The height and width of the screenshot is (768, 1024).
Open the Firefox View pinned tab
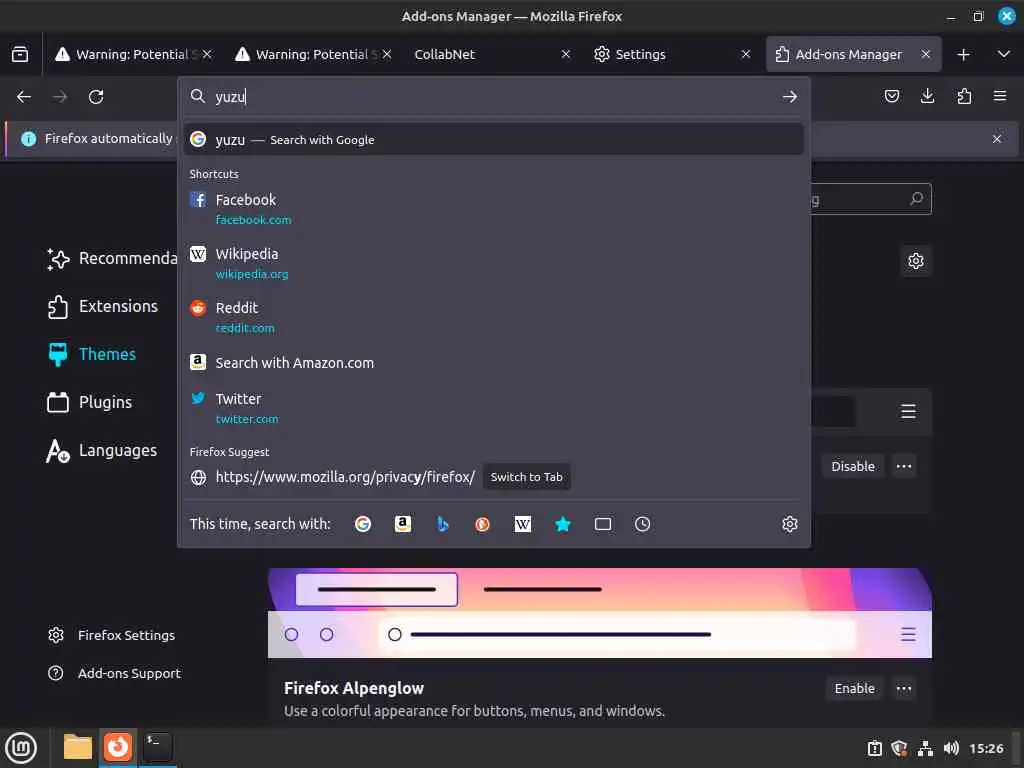click(x=20, y=54)
